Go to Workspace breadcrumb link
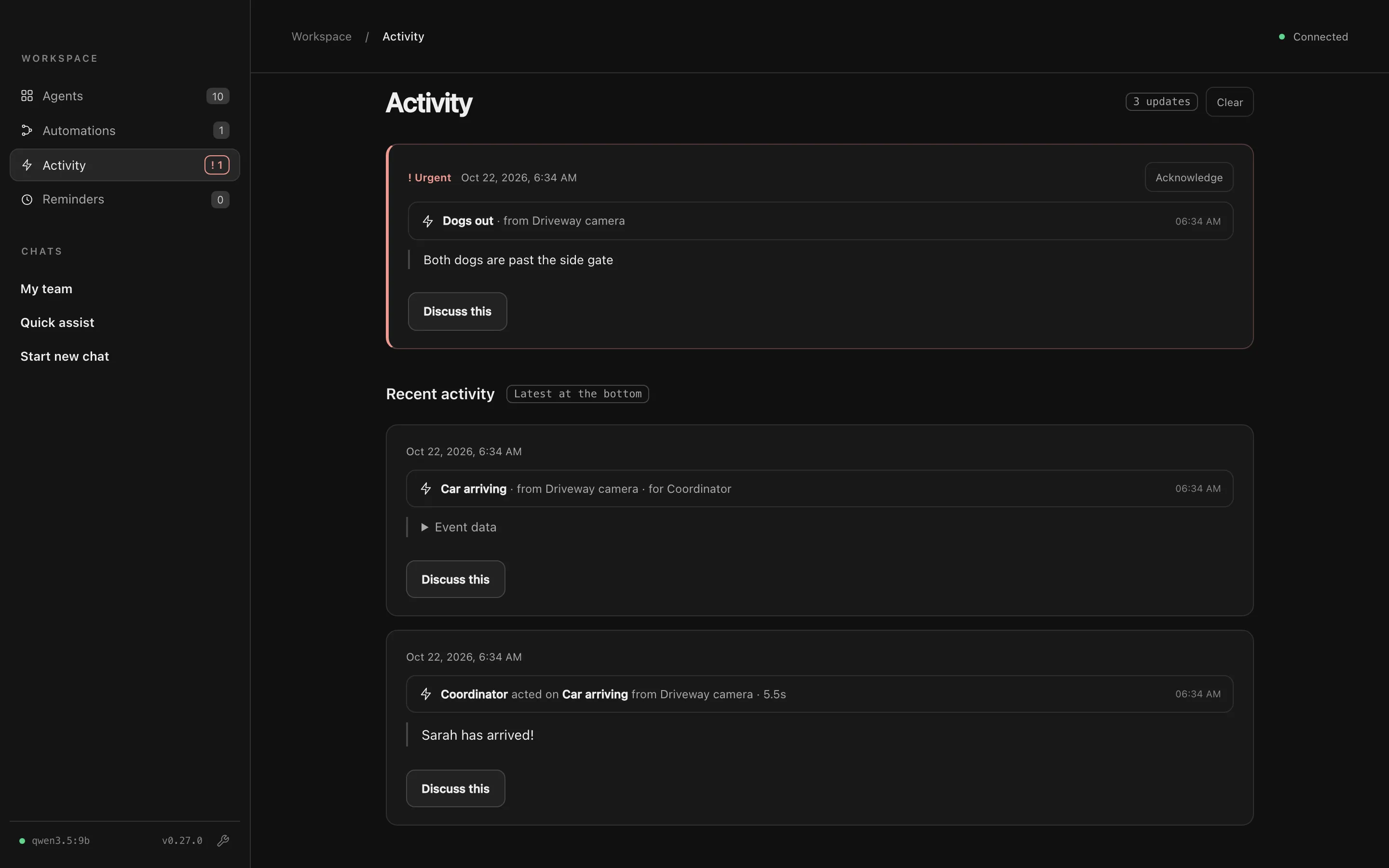The image size is (1389, 868). click(321, 37)
